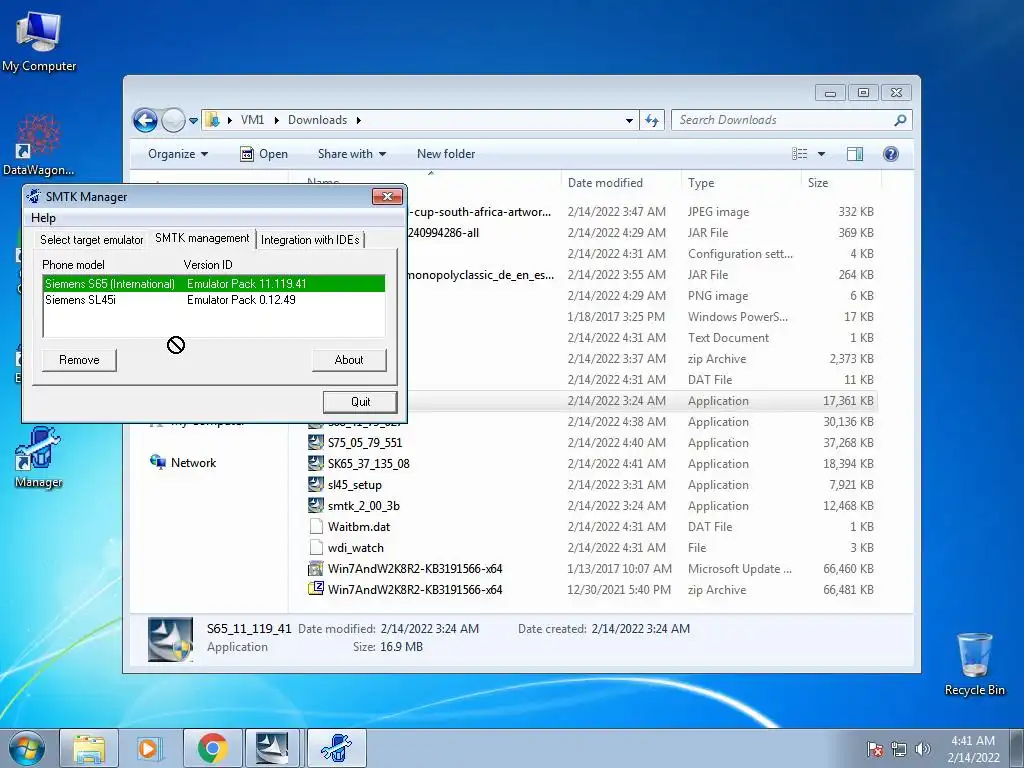Open File Explorer from the taskbar
Image resolution: width=1024 pixels, height=768 pixels.
coord(89,748)
